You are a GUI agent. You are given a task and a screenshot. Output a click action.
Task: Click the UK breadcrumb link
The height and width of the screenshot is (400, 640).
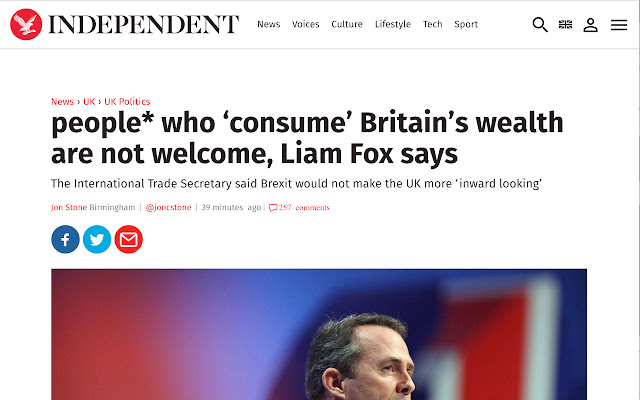tap(89, 102)
